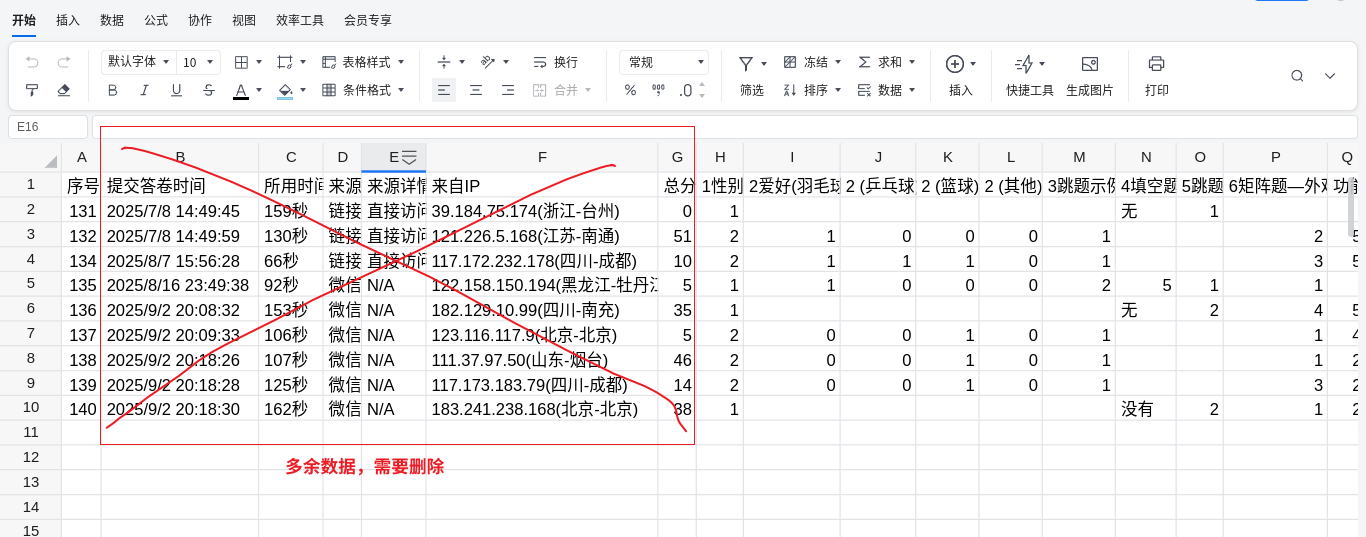
Task: Set align right
Action: point(508,90)
